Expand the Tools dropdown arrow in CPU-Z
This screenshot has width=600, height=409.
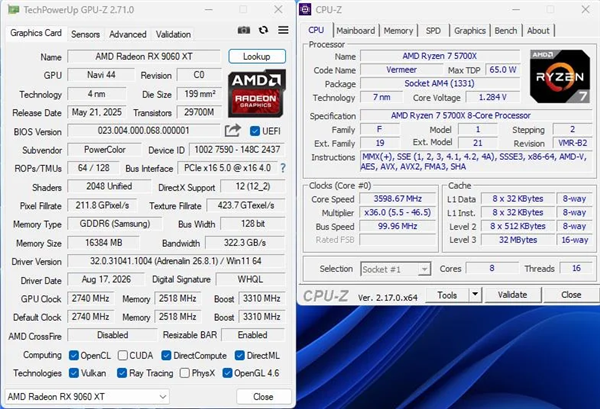[475, 294]
